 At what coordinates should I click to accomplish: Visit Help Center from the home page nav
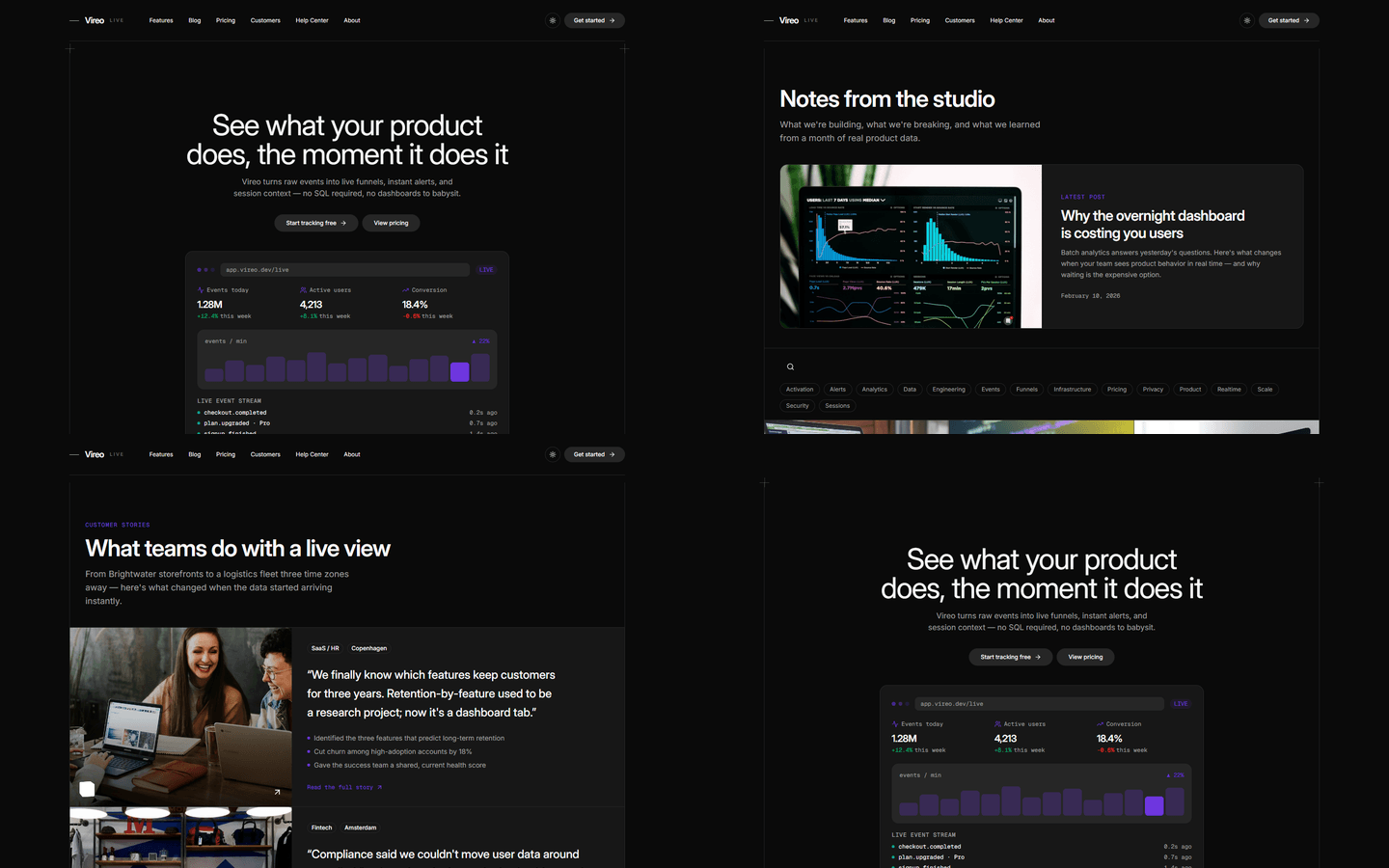pos(313,20)
